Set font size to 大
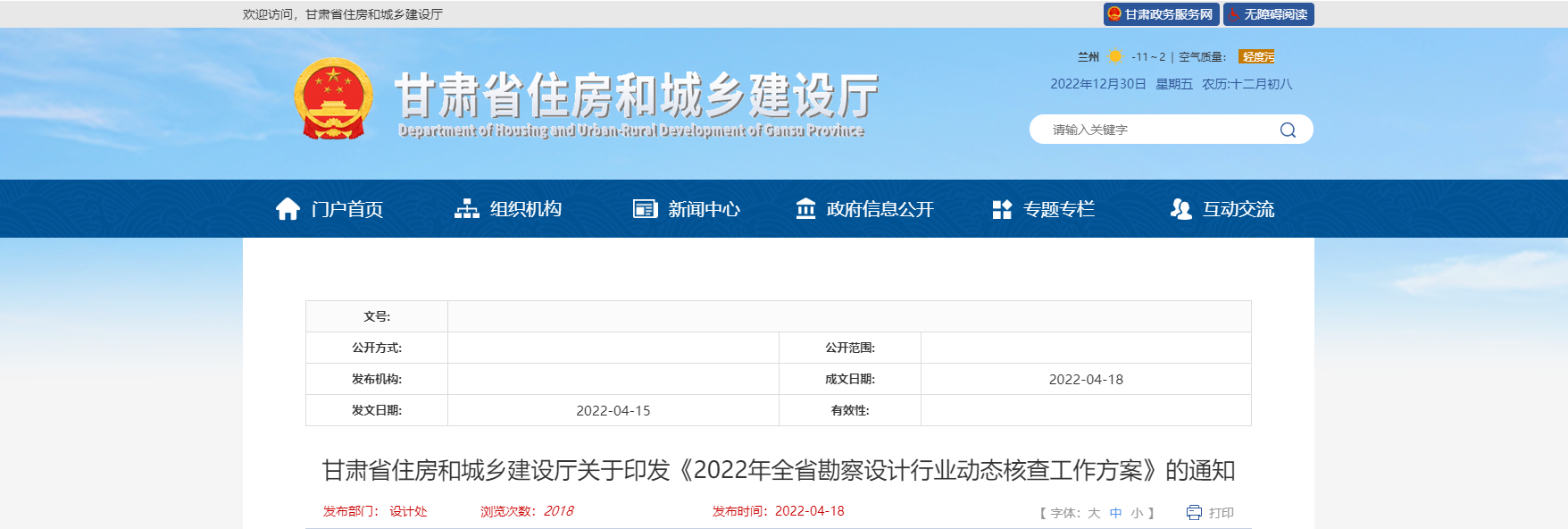The width and height of the screenshot is (1568, 529). (1094, 513)
